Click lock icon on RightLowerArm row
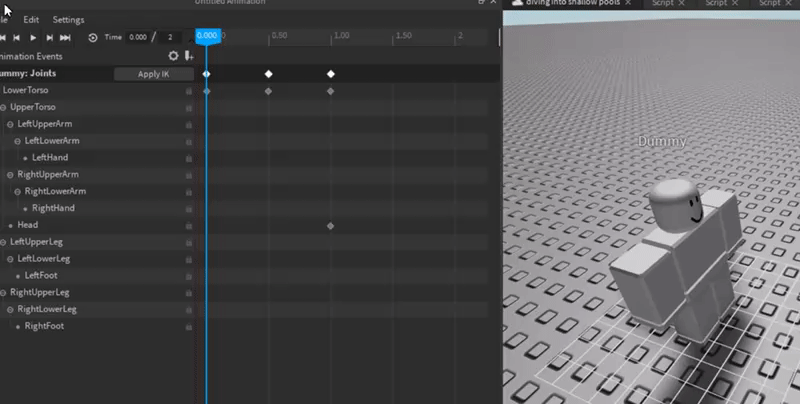Image resolution: width=800 pixels, height=404 pixels. pos(189,192)
